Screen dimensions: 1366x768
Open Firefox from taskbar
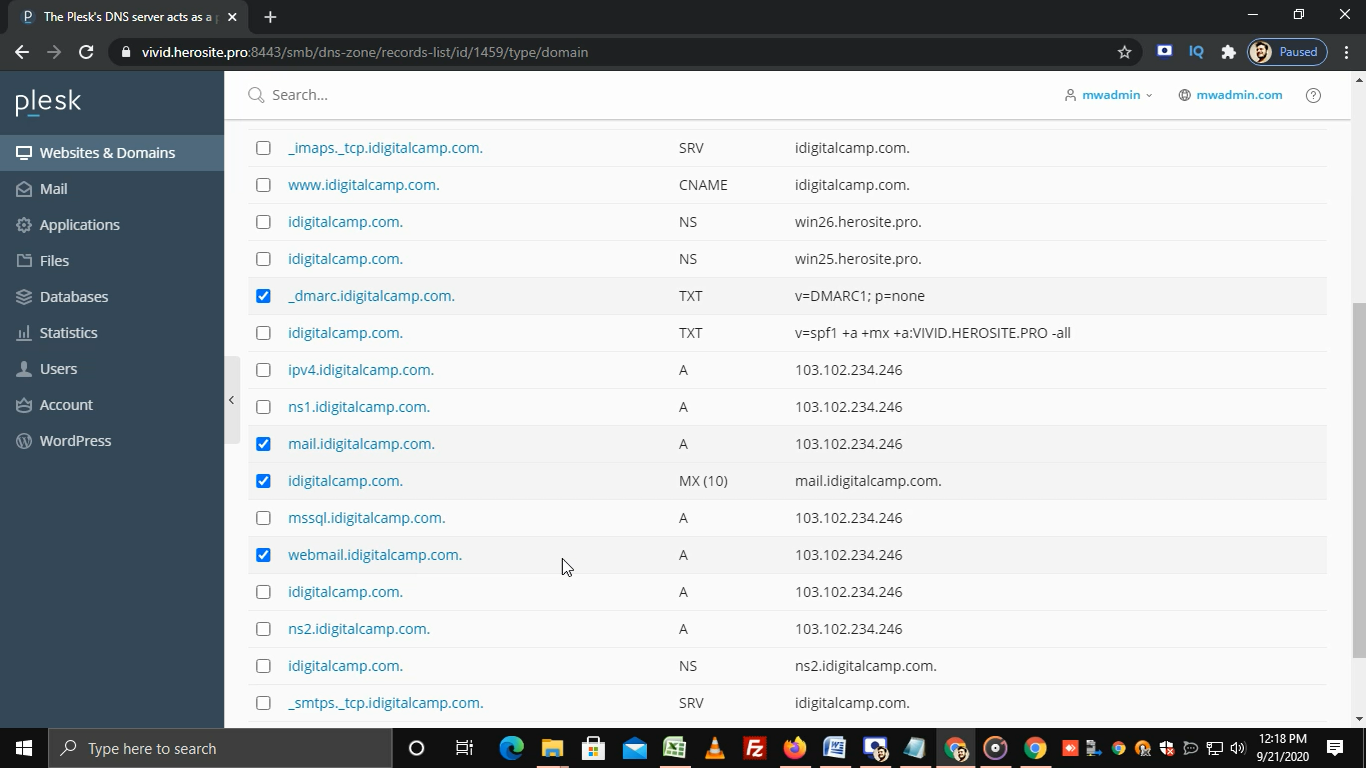point(795,748)
